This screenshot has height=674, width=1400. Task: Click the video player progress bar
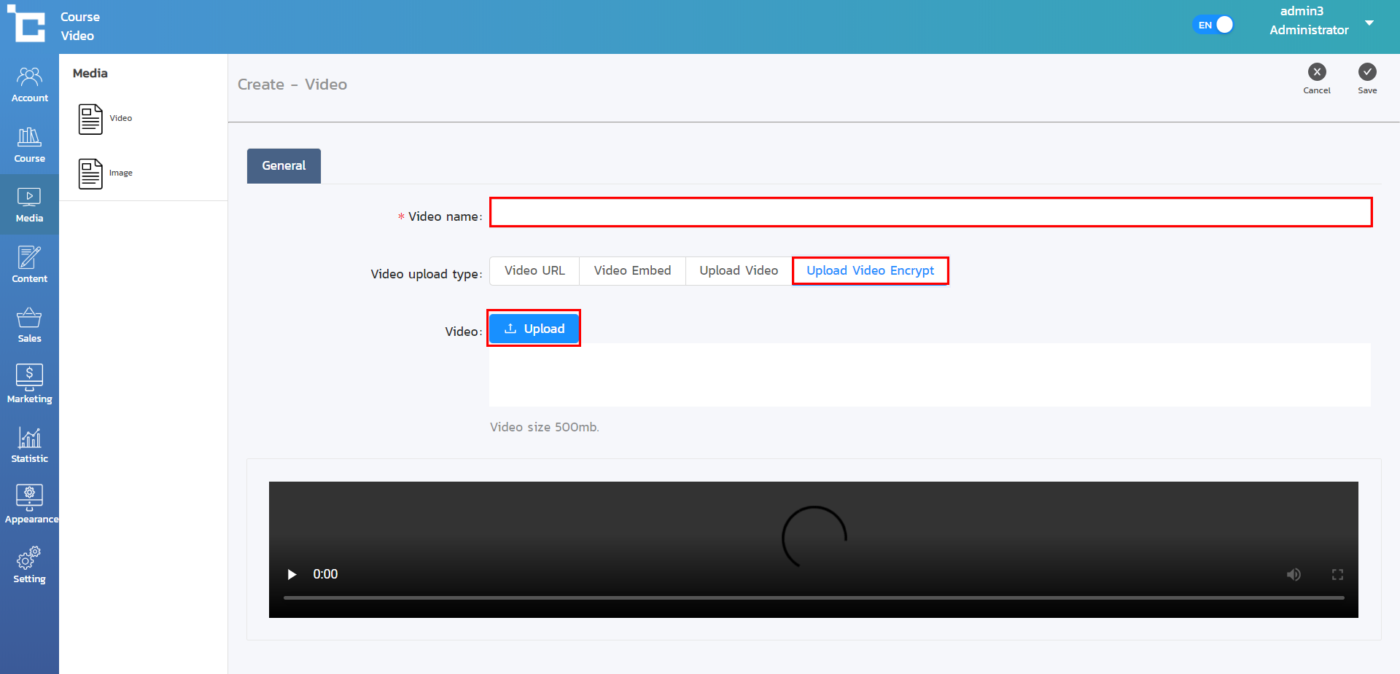pos(812,598)
